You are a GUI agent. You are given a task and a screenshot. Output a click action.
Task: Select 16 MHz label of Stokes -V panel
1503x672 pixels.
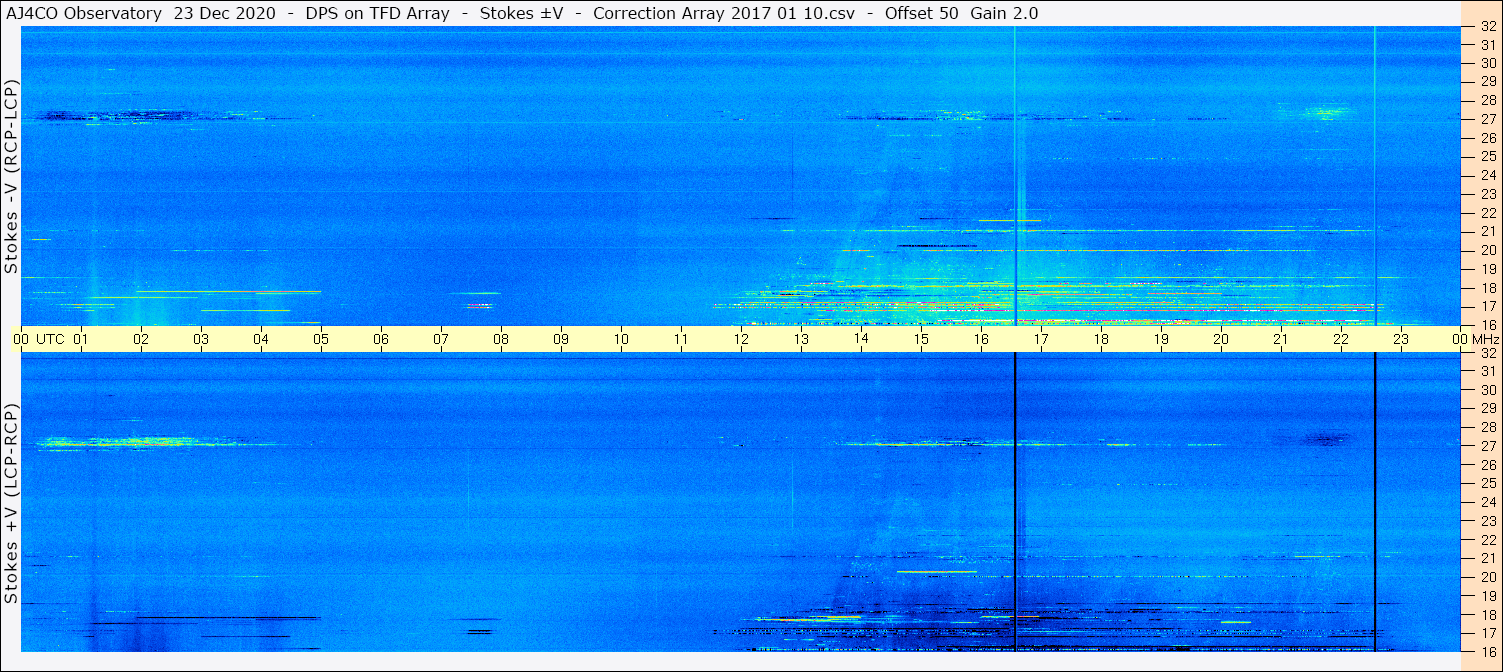1488,325
